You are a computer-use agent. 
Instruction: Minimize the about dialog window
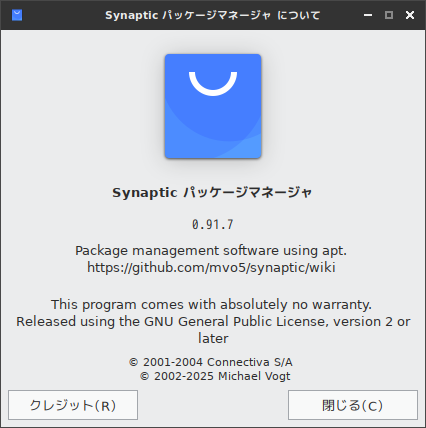pos(368,15)
